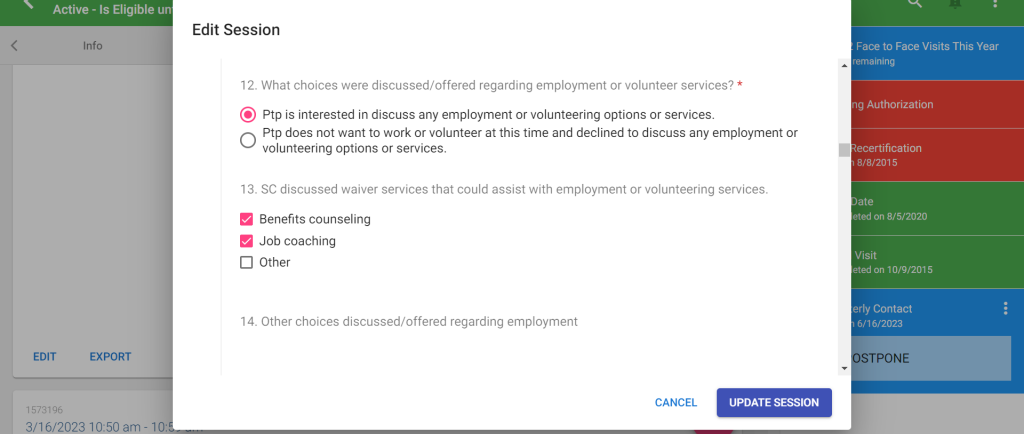This screenshot has height=434, width=1024.
Task: Uncheck the Benefits counseling checkbox
Action: [246, 219]
